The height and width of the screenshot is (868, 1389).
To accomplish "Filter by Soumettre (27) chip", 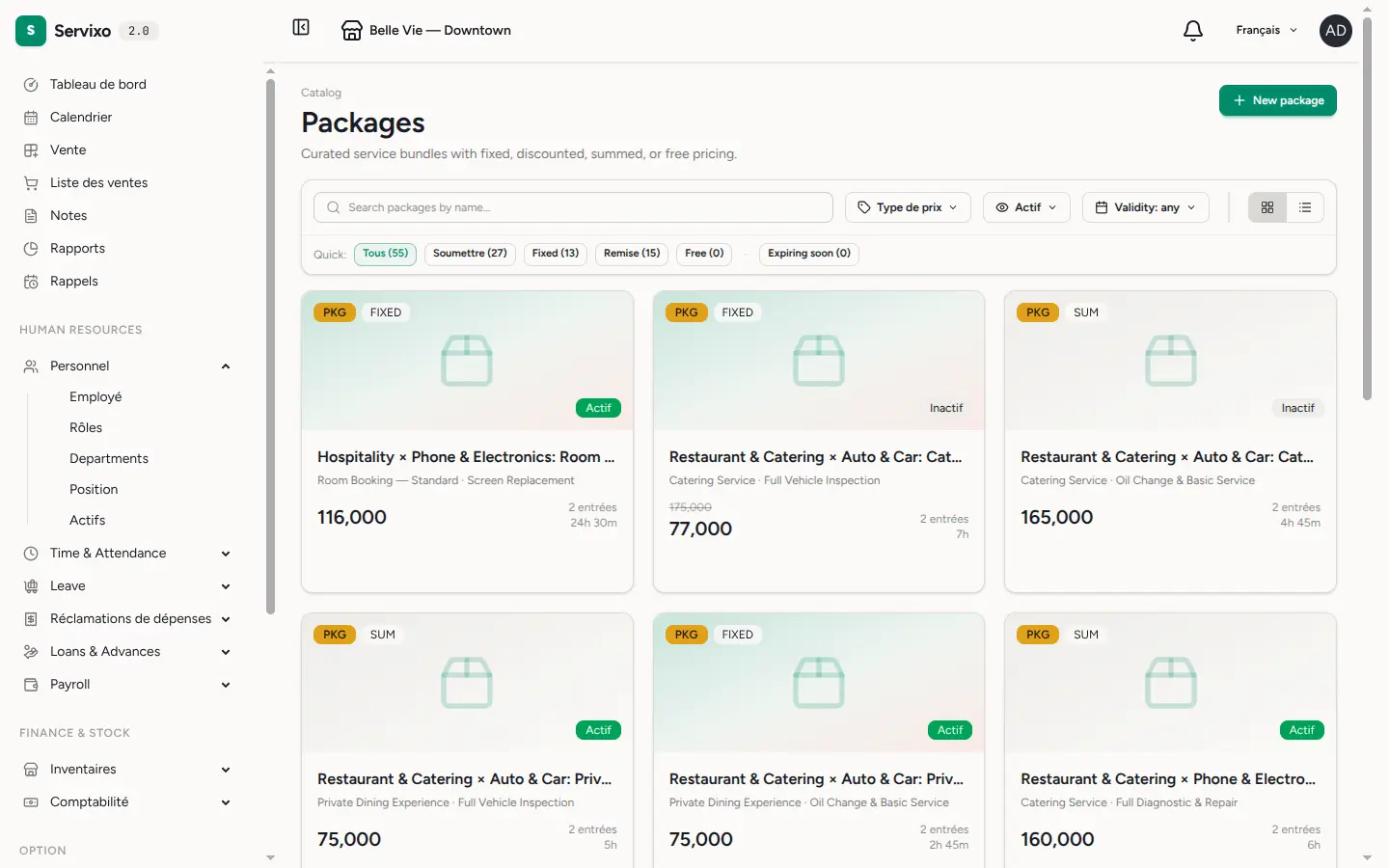I will [470, 254].
